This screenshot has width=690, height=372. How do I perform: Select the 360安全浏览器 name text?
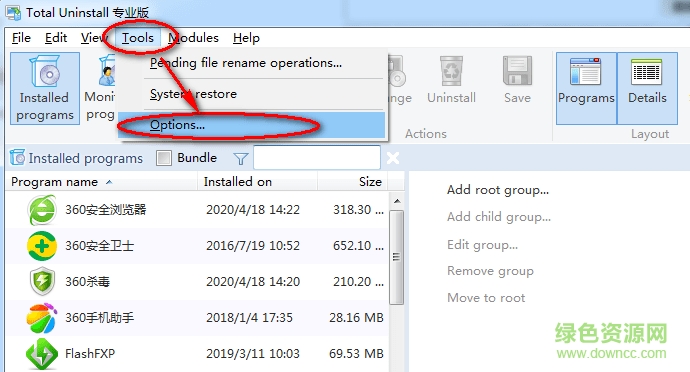pos(106,210)
